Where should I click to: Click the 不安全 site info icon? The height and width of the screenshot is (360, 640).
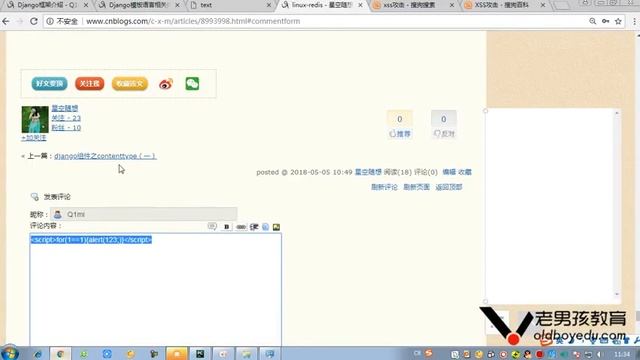50,21
